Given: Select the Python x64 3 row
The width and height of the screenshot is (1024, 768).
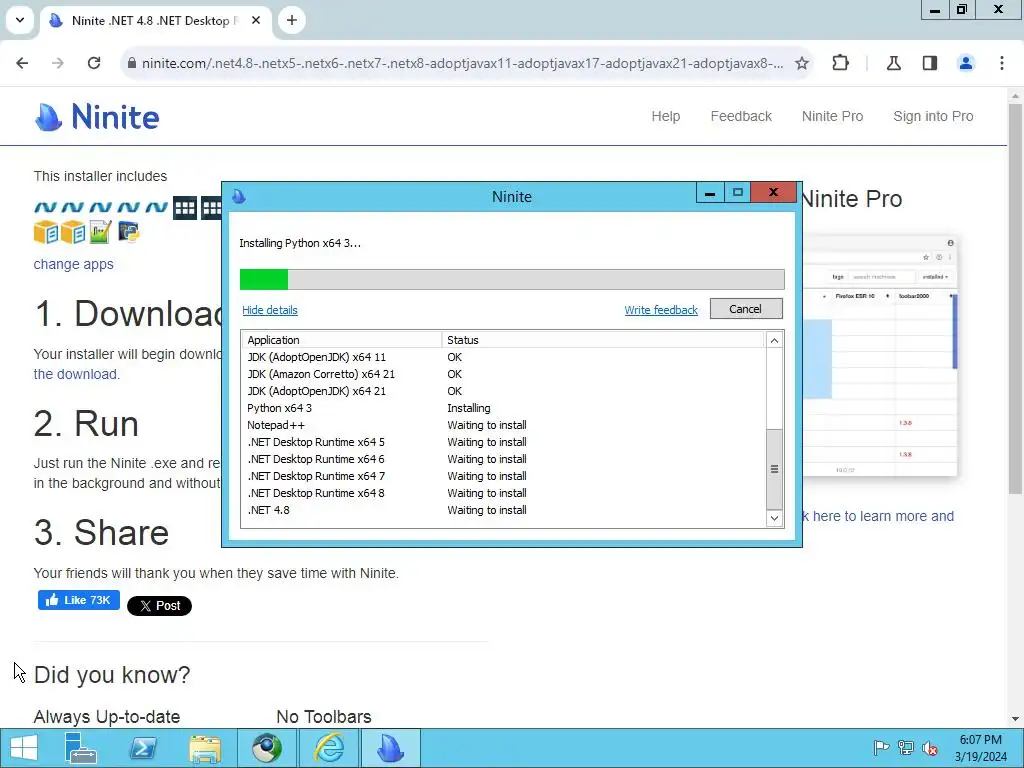Looking at the screenshot, I should (x=503, y=408).
